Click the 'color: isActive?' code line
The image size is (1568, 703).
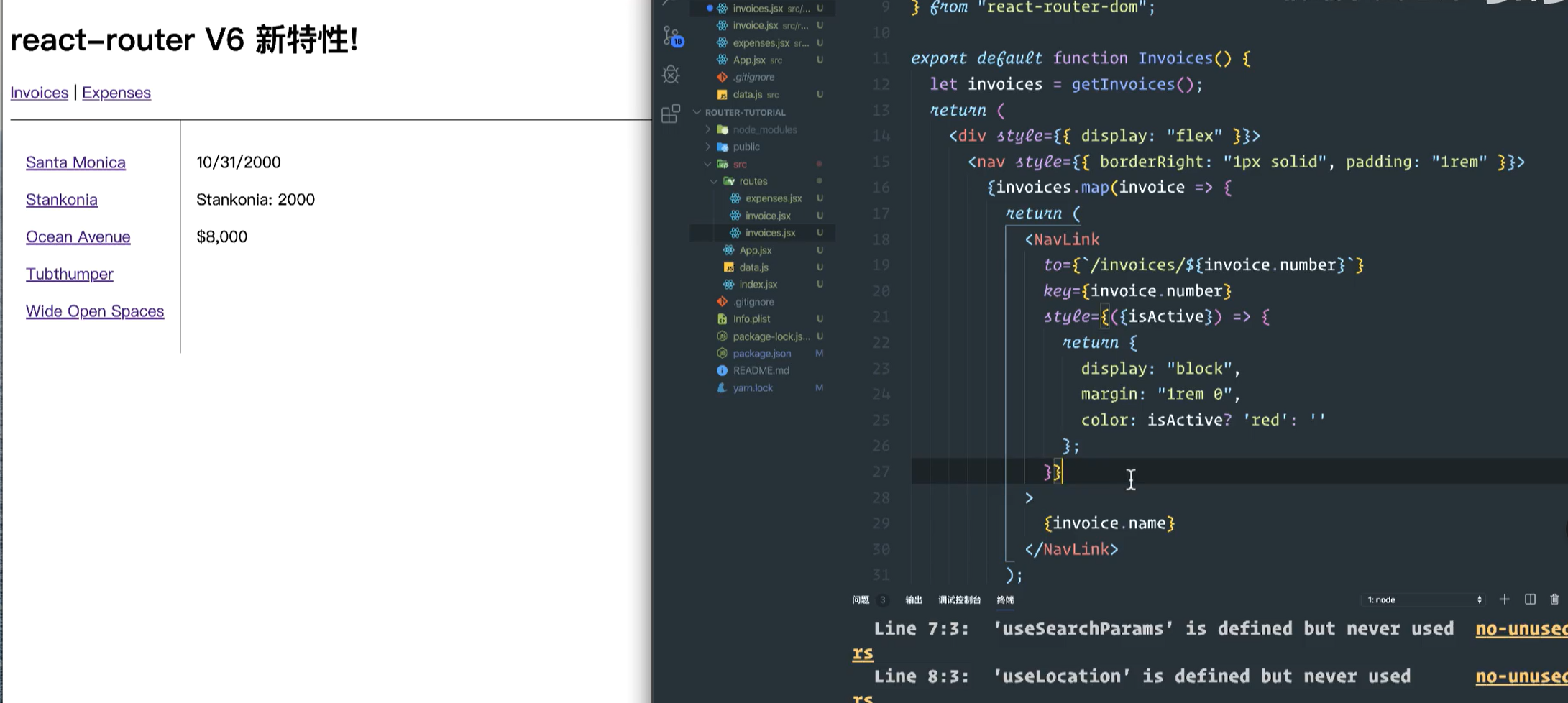[x=1203, y=421]
